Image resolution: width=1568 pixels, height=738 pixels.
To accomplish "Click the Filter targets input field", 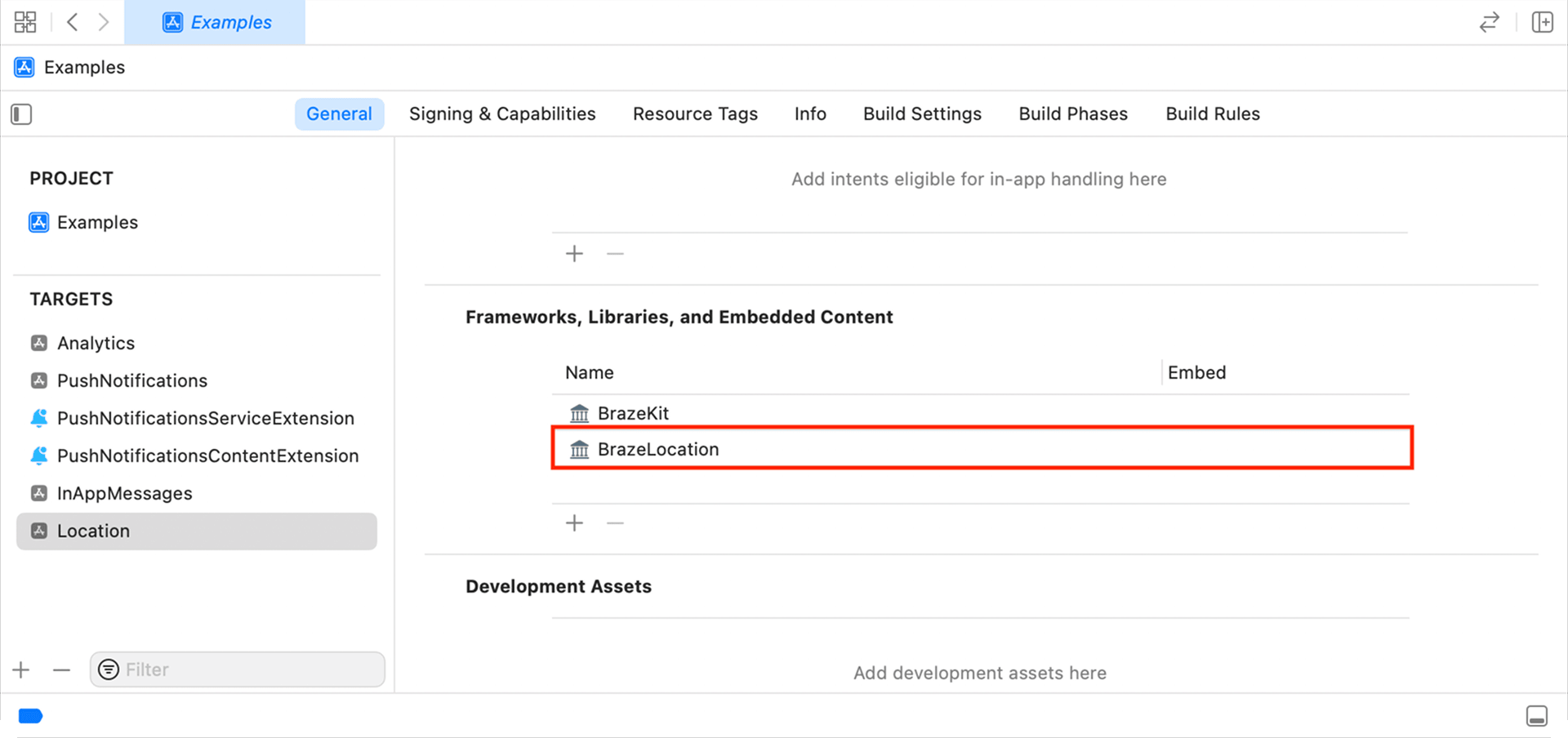I will coord(238,669).
